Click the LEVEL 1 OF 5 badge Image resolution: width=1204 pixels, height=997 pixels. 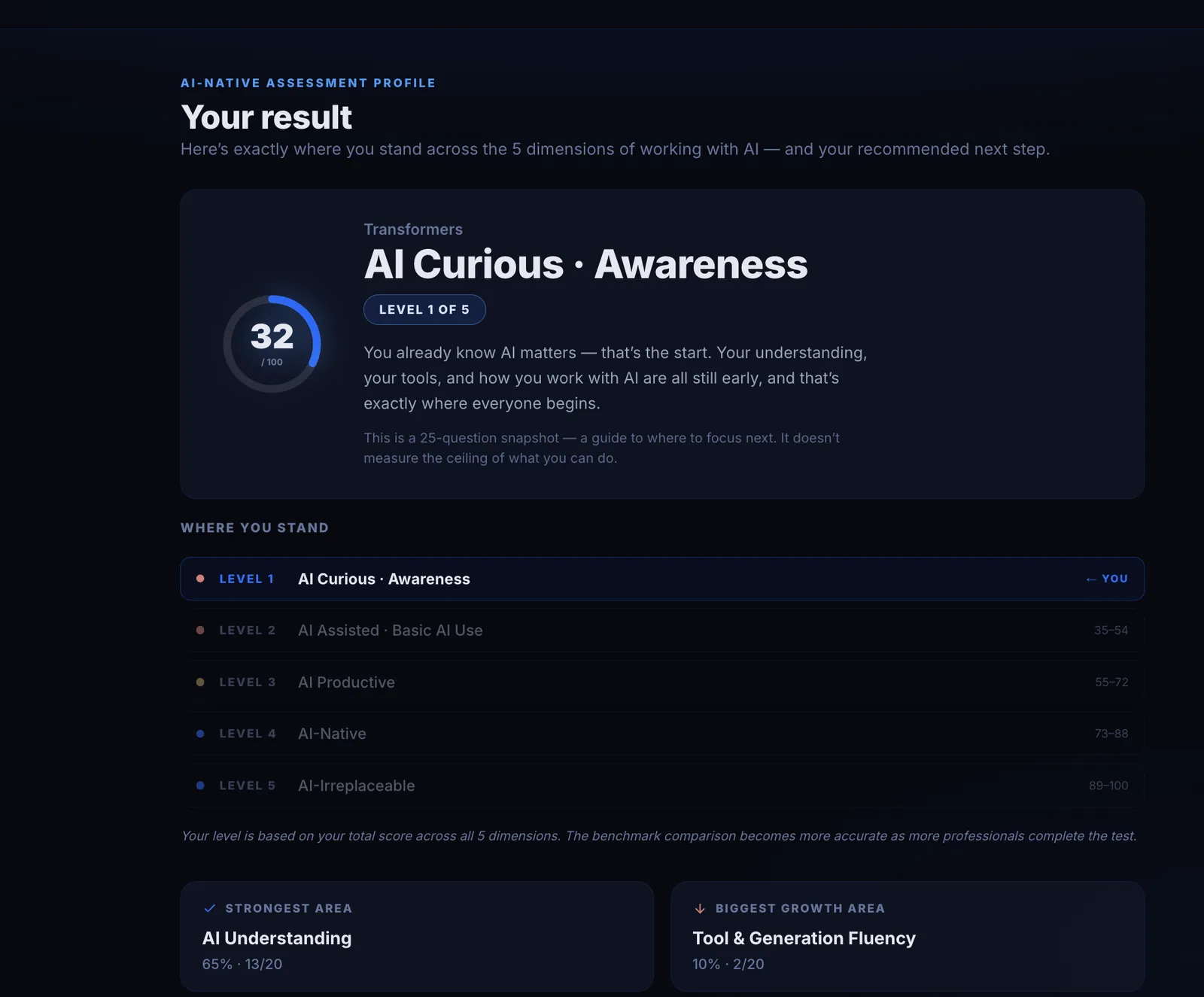[424, 310]
